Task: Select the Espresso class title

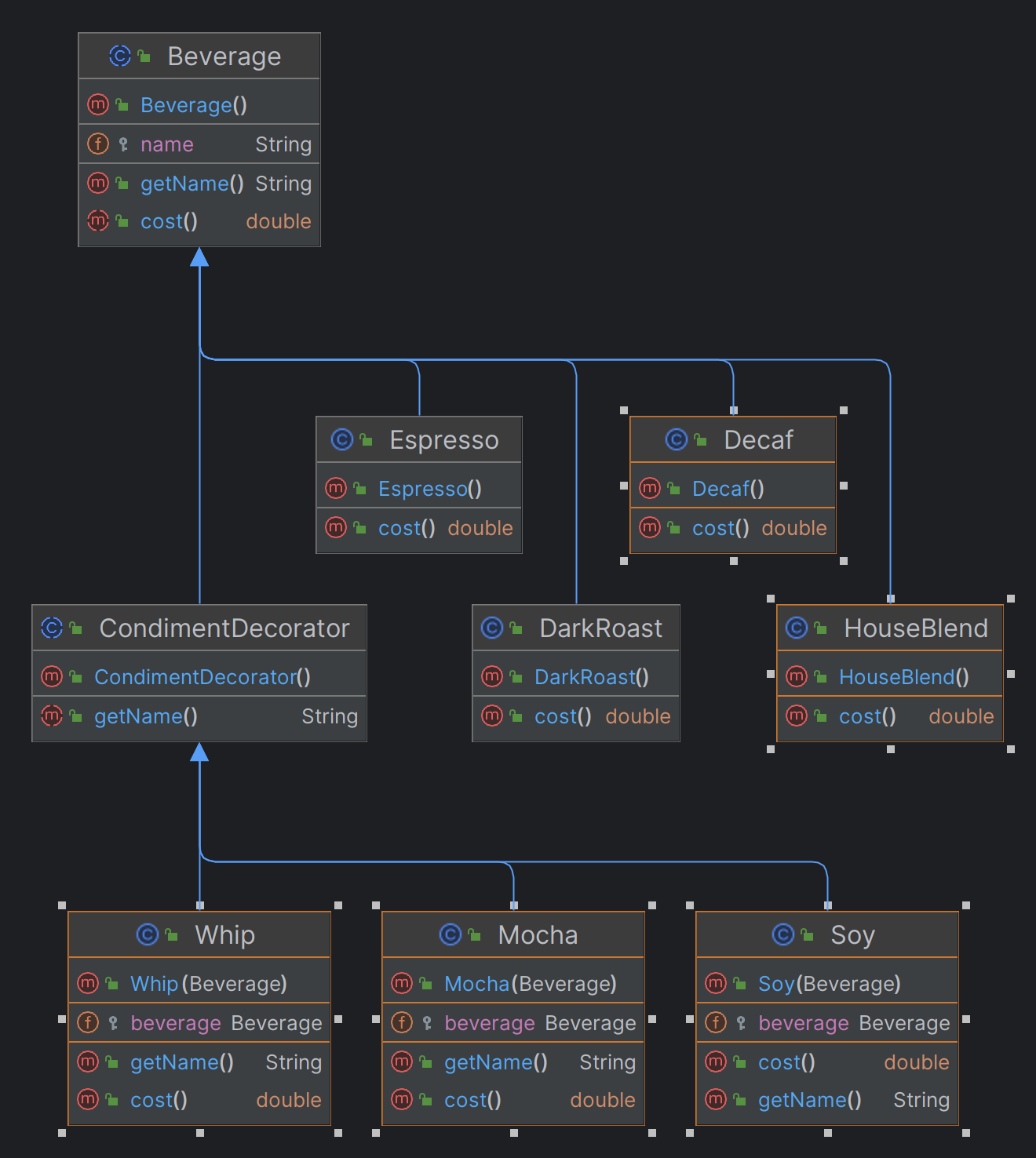Action: (x=444, y=440)
